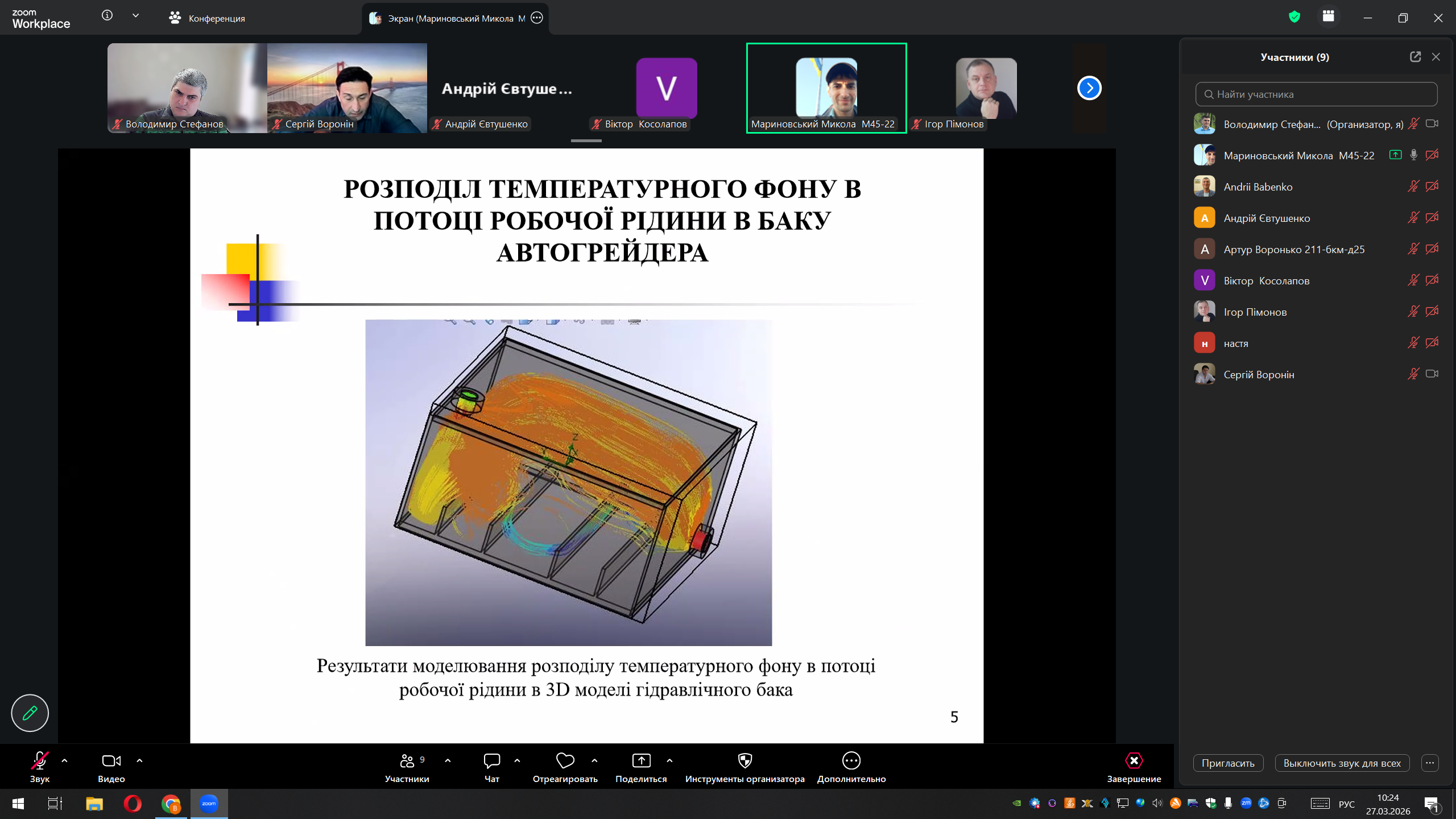Expand video options arrow next to Видео

coord(139,760)
